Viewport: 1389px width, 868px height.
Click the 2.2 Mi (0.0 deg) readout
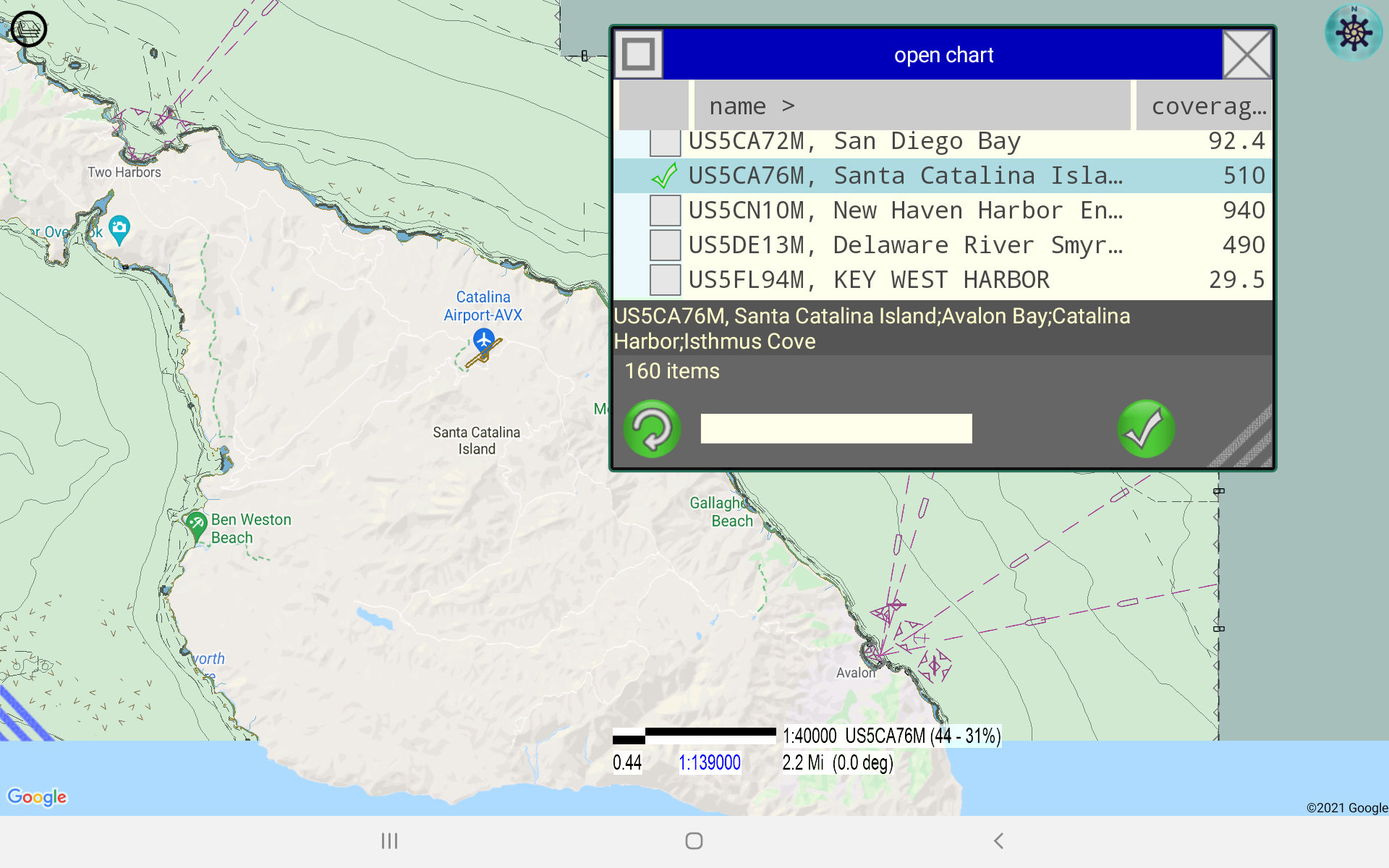[x=837, y=762]
